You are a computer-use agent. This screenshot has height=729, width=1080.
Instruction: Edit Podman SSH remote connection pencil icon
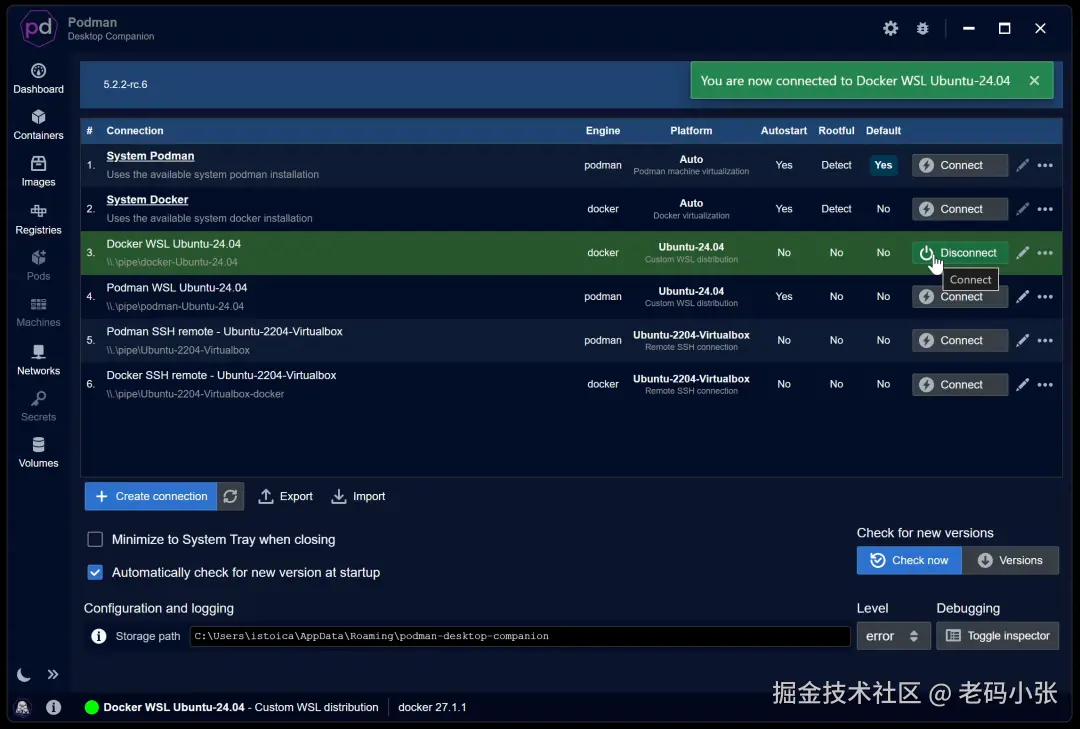[x=1022, y=340]
